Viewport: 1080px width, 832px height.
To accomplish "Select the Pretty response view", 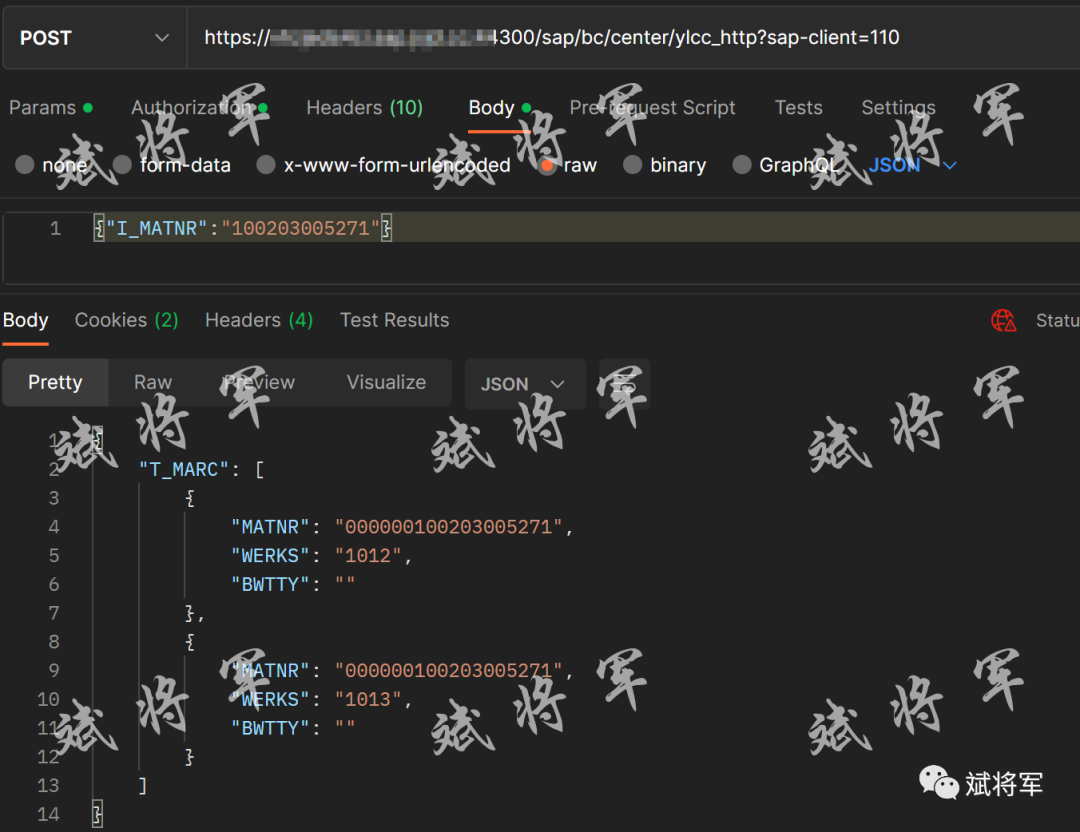I will (x=55, y=382).
